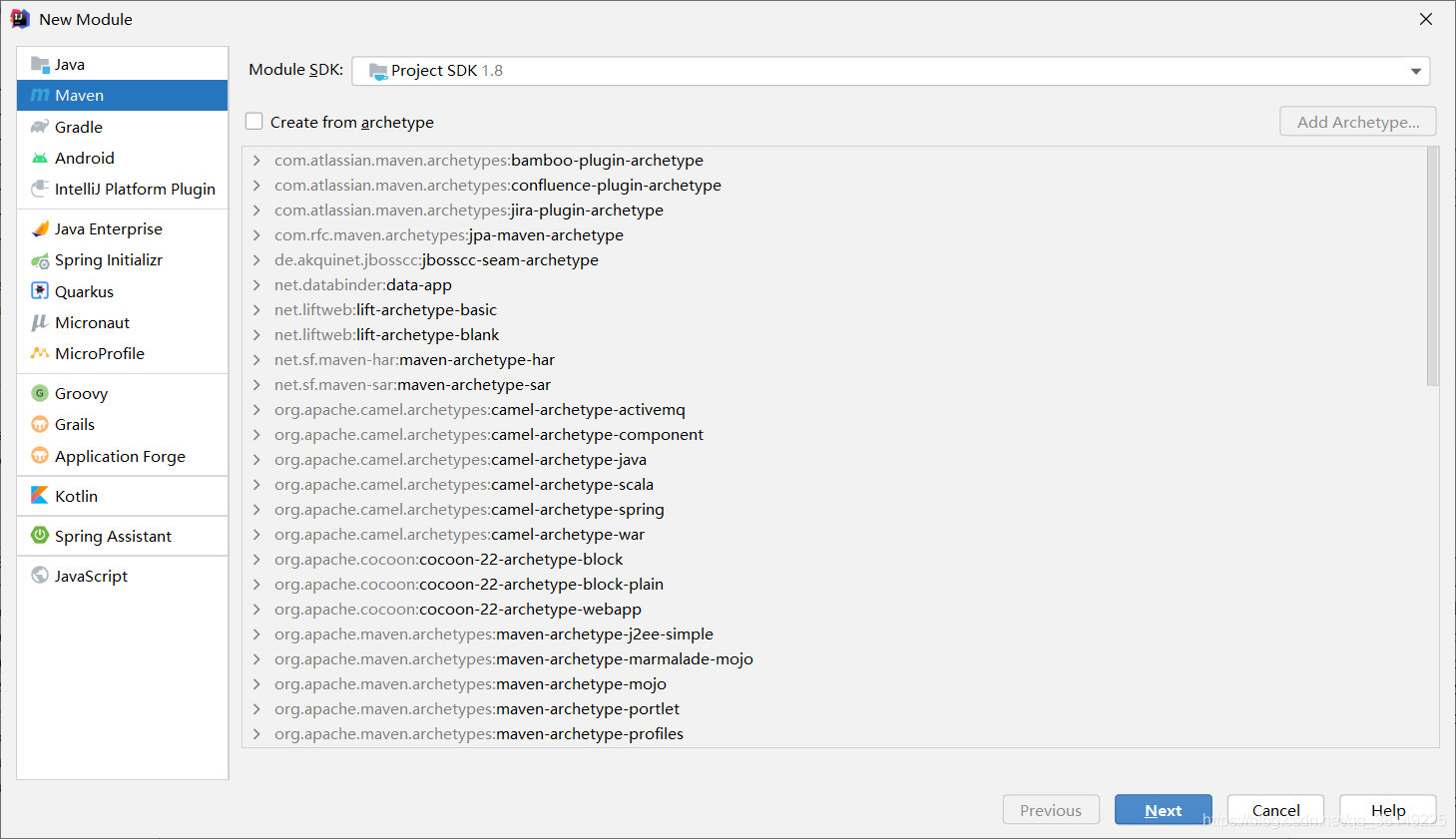Select maven-archetype-portlet row text

coord(477,709)
